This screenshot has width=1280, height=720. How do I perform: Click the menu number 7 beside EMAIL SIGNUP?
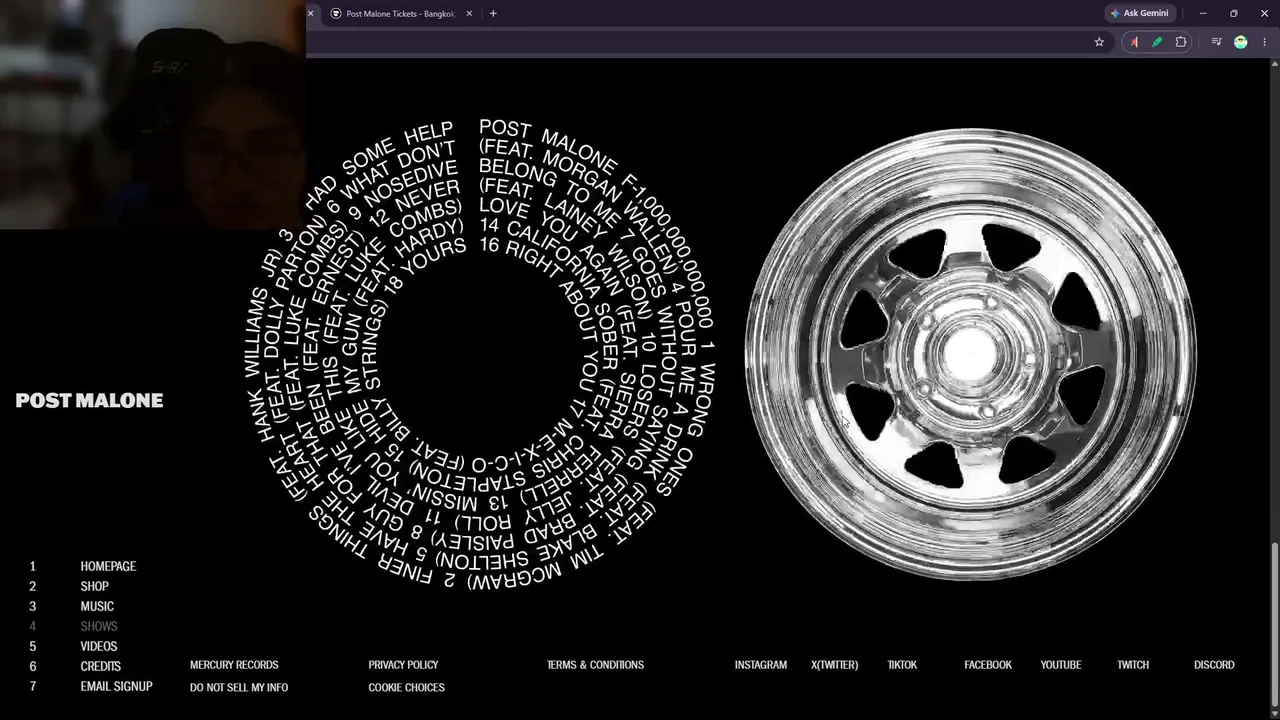coord(32,686)
